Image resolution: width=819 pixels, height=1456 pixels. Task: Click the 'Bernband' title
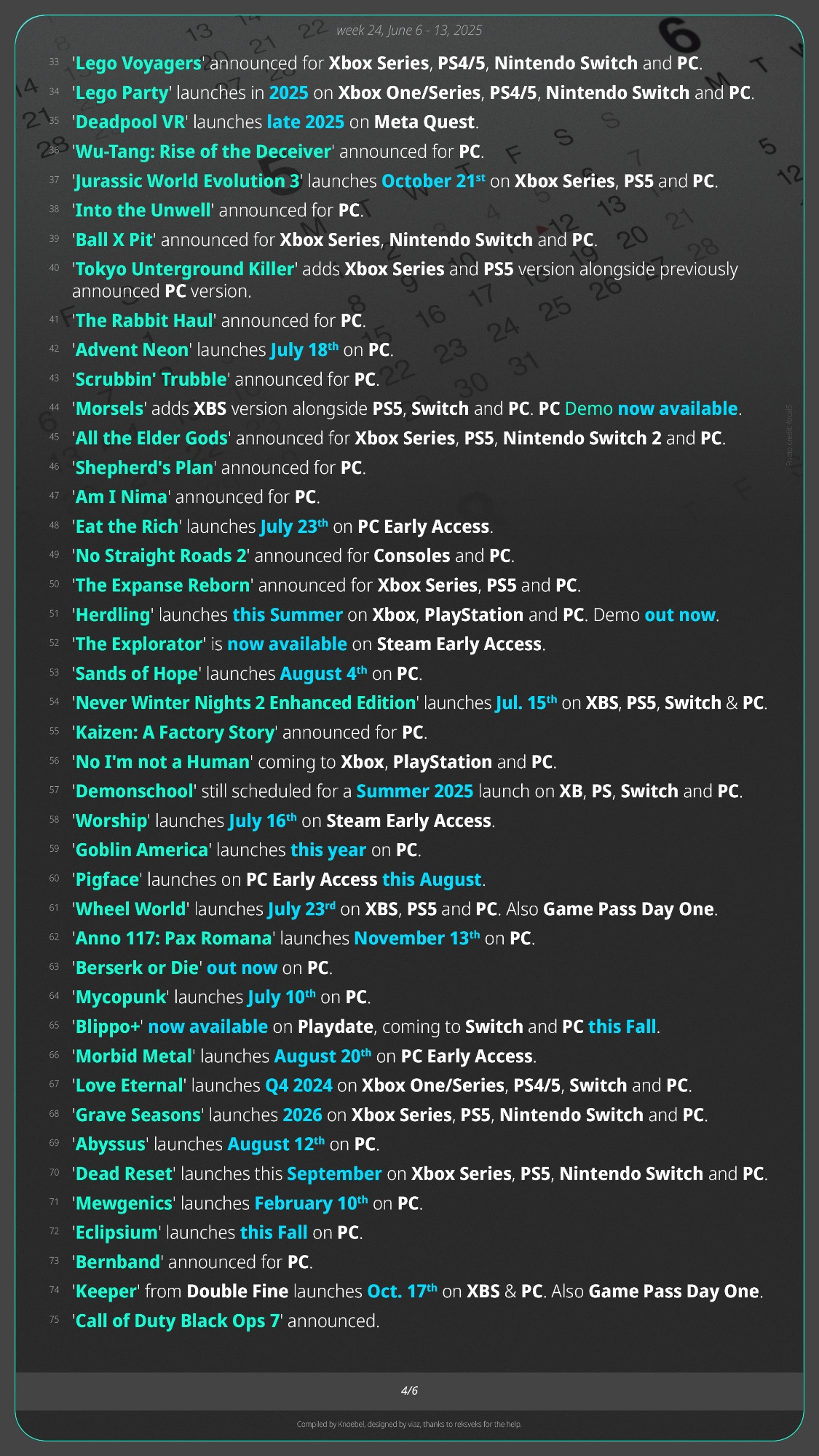[x=118, y=1262]
